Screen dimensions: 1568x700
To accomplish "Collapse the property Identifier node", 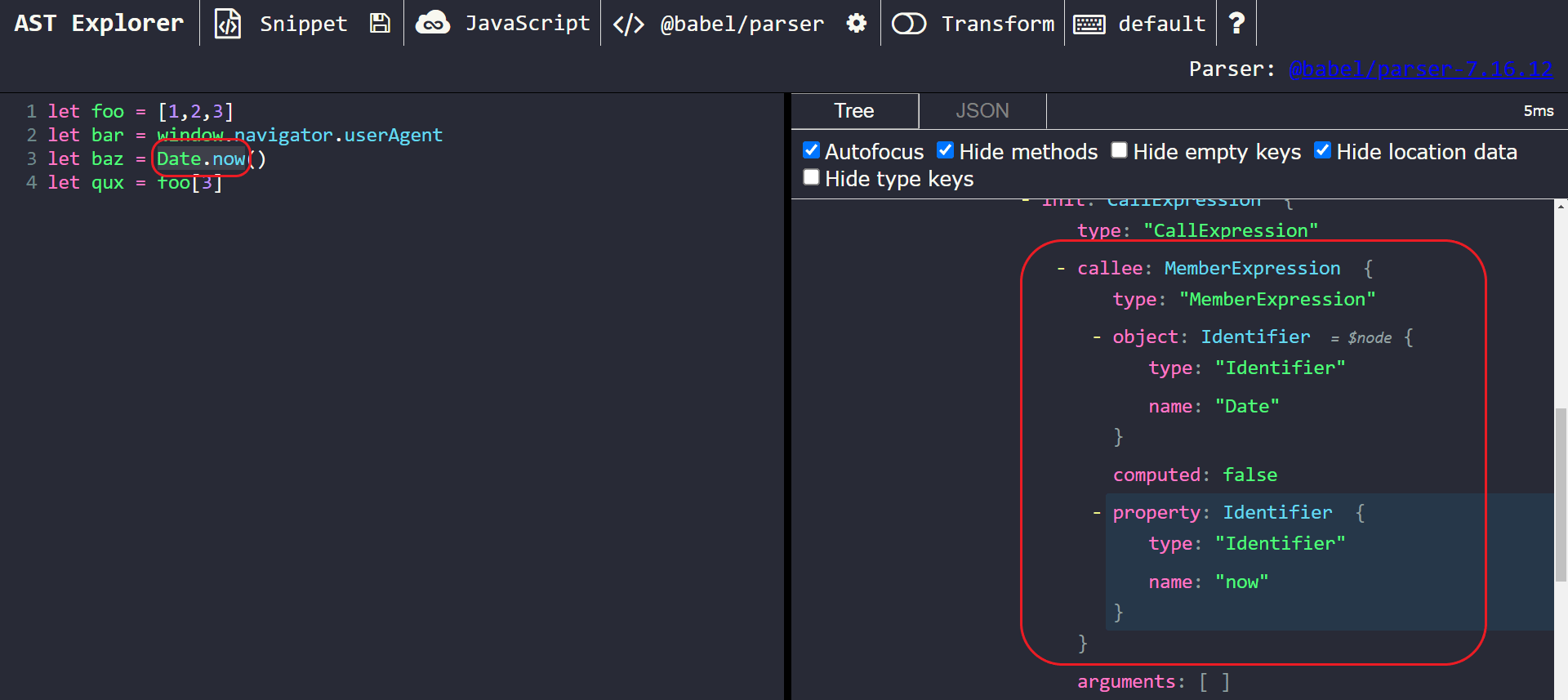I will pyautogui.click(x=1096, y=513).
